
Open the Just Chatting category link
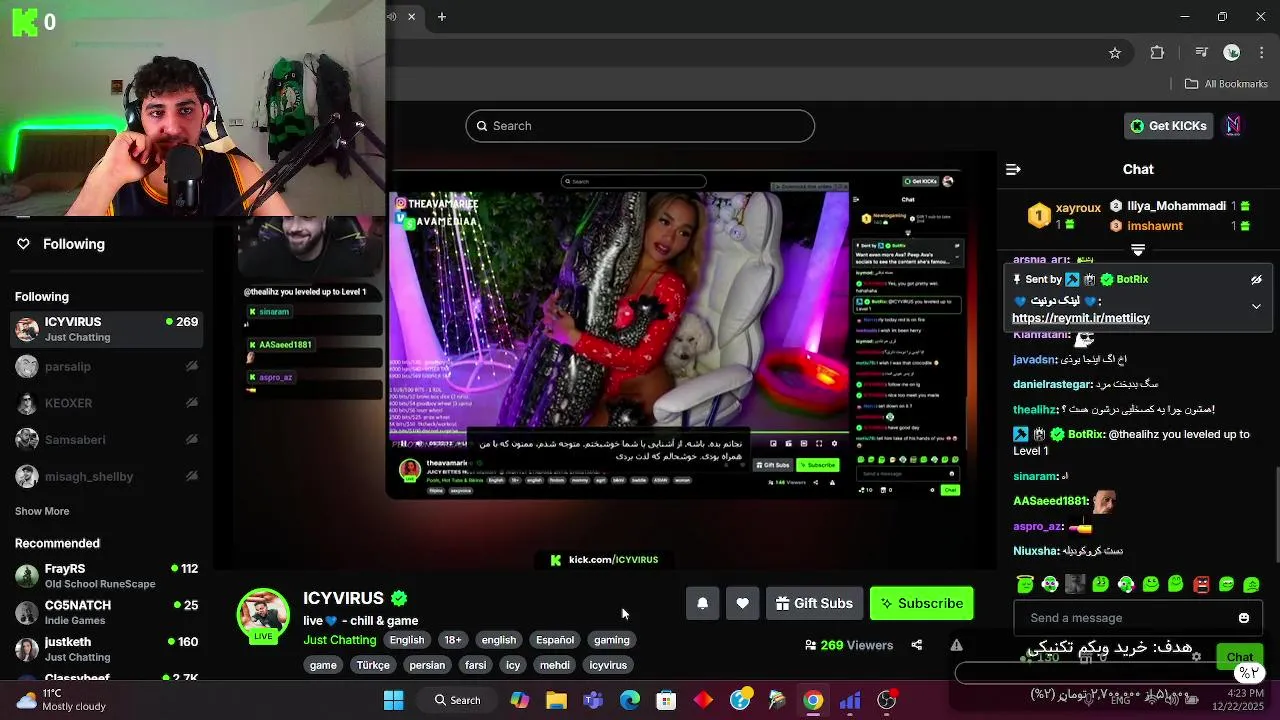click(x=340, y=640)
